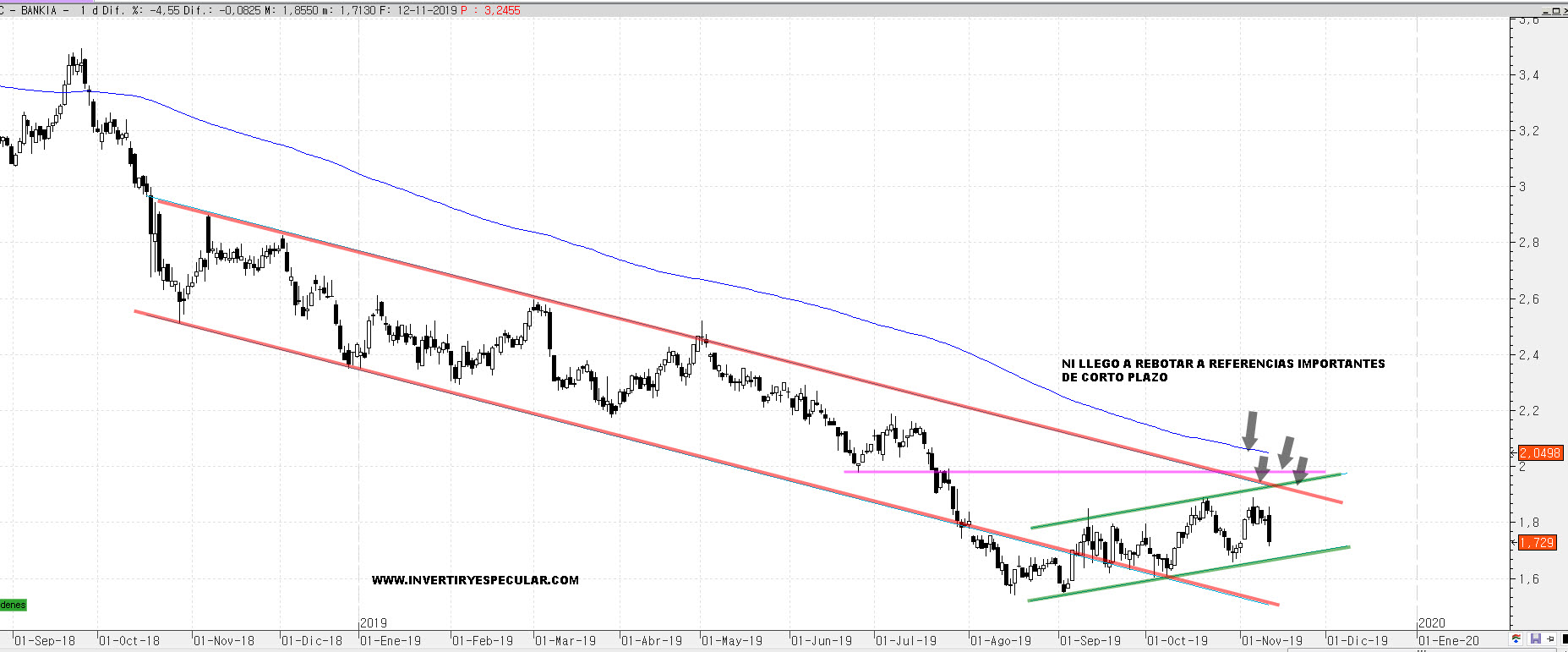Click the WWW.INVERTIRYESPECULAR.COM text
The height and width of the screenshot is (652, 1568).
(475, 580)
